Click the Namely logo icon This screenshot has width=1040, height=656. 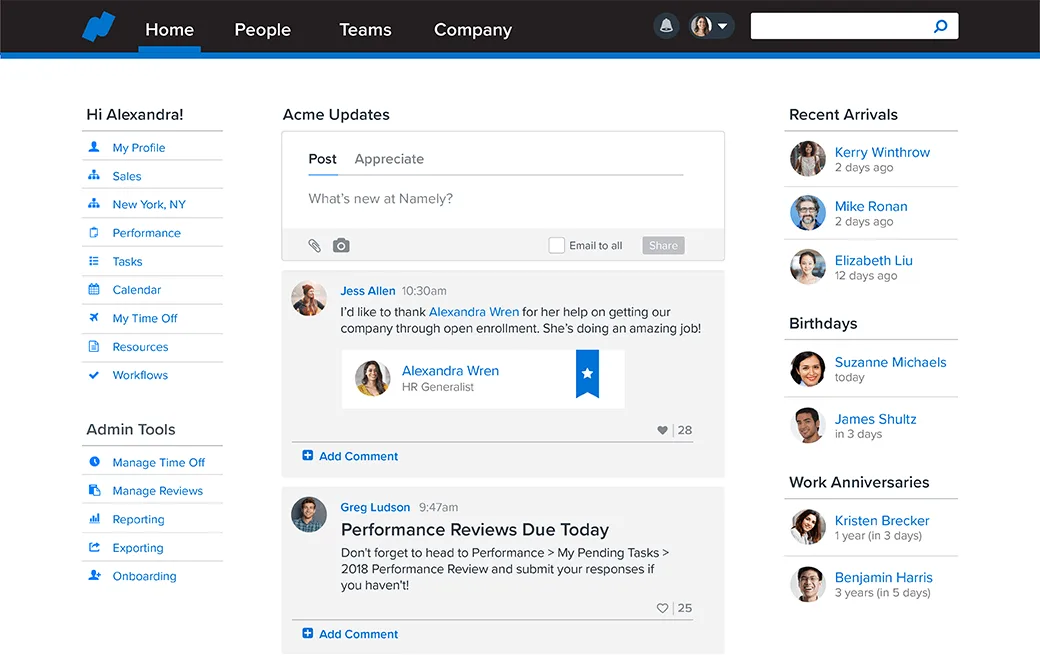(x=98, y=27)
